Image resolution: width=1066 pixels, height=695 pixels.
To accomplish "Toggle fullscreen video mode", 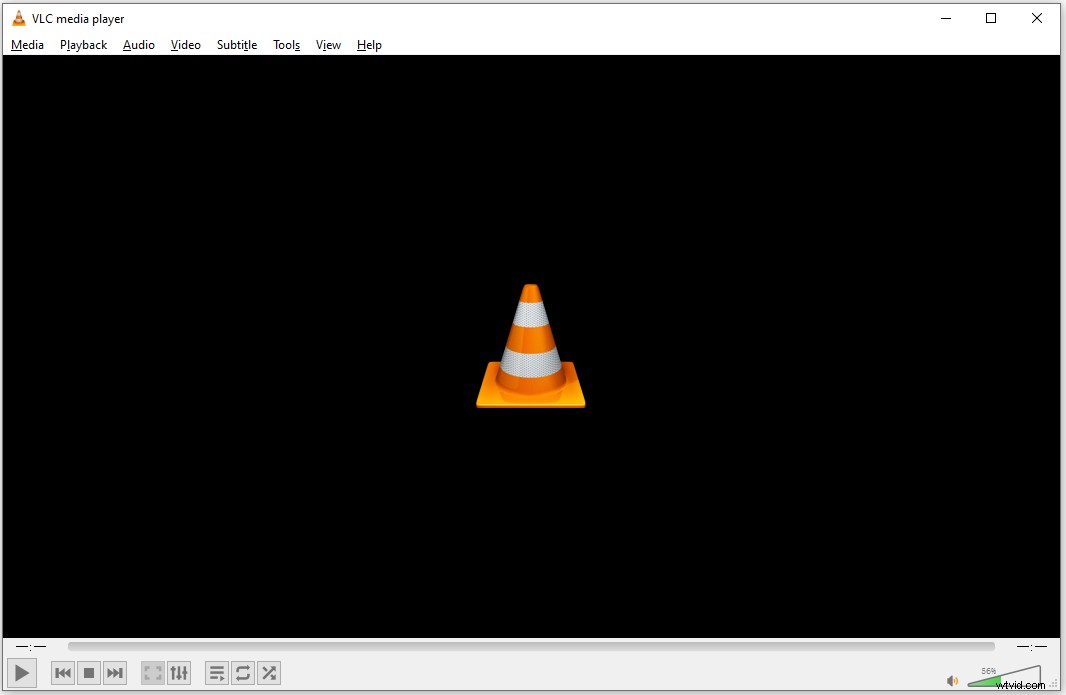I will point(152,673).
